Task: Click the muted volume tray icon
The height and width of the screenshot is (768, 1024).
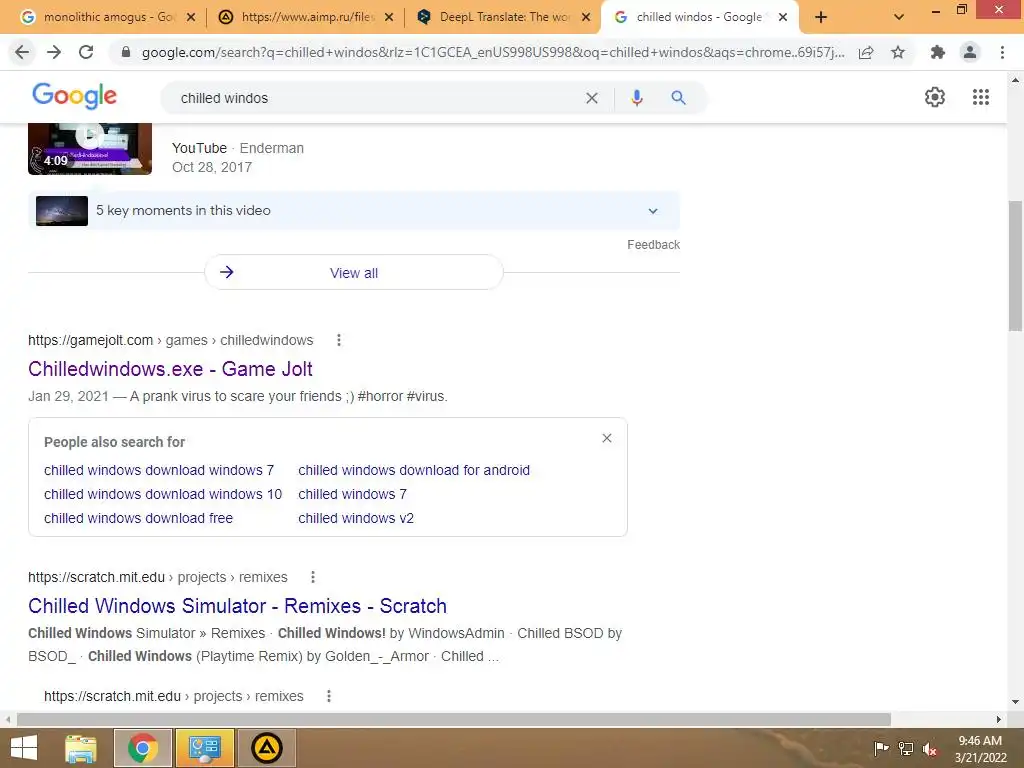Action: (x=930, y=748)
